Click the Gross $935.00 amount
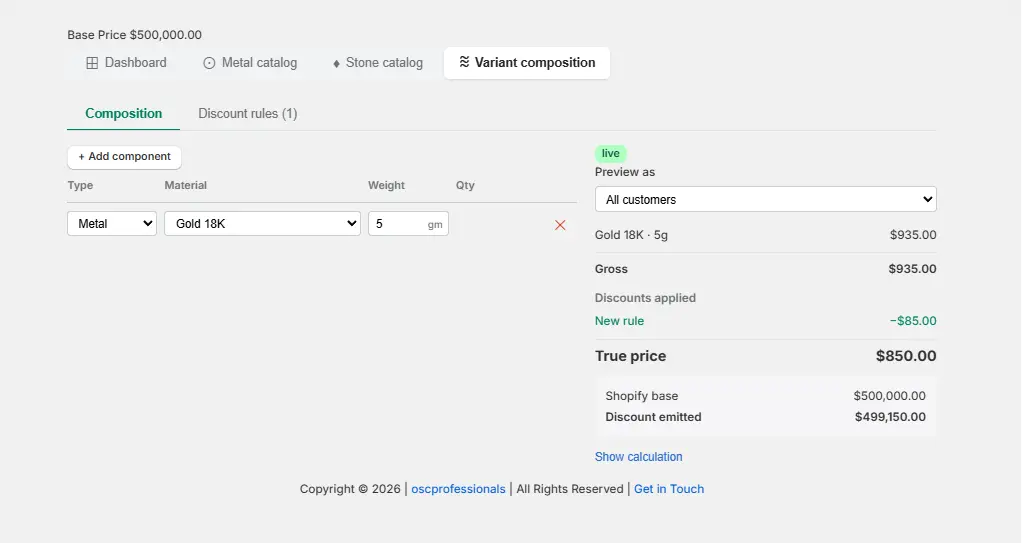Screen dimensions: 1022x543 coord(912,269)
